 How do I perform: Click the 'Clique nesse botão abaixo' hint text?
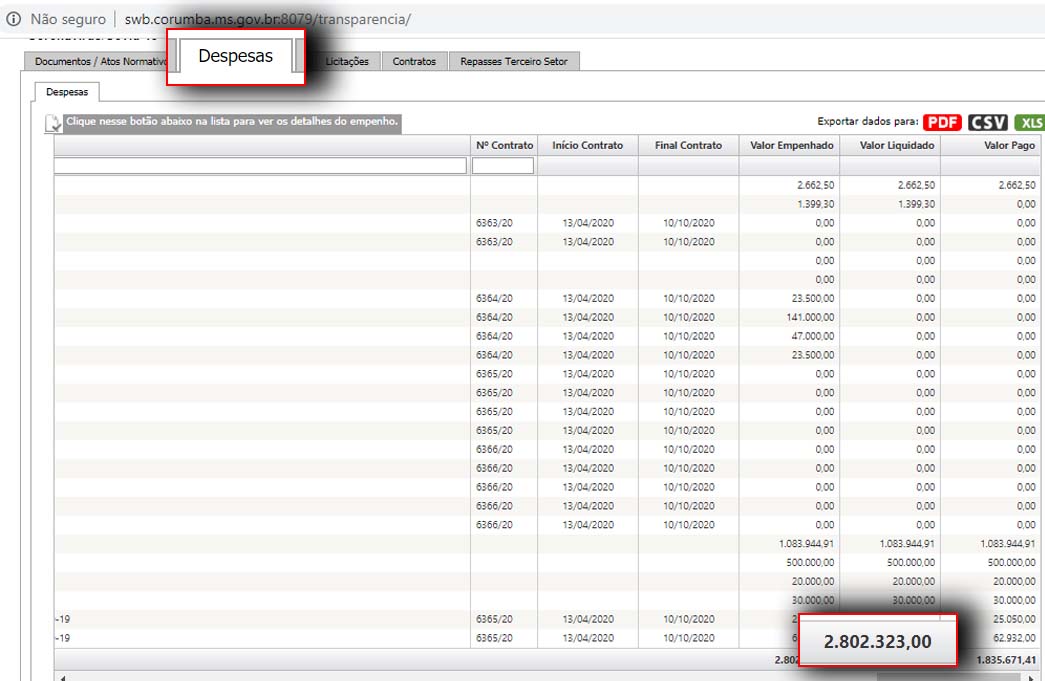(x=232, y=121)
